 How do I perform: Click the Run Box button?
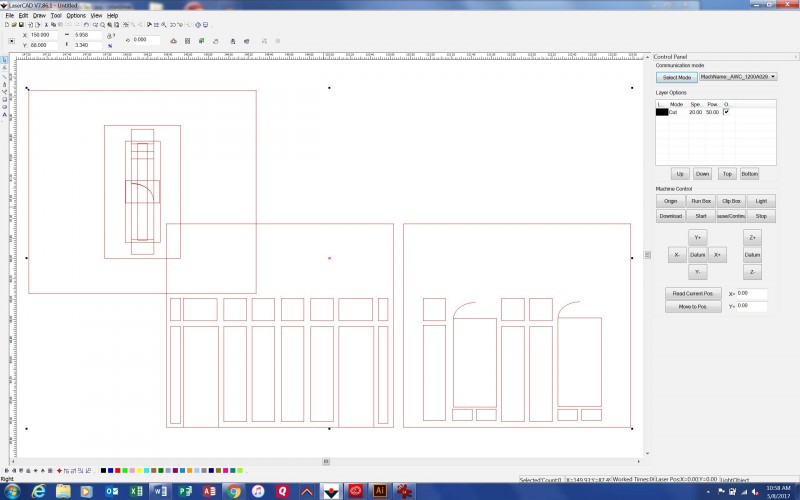701,201
